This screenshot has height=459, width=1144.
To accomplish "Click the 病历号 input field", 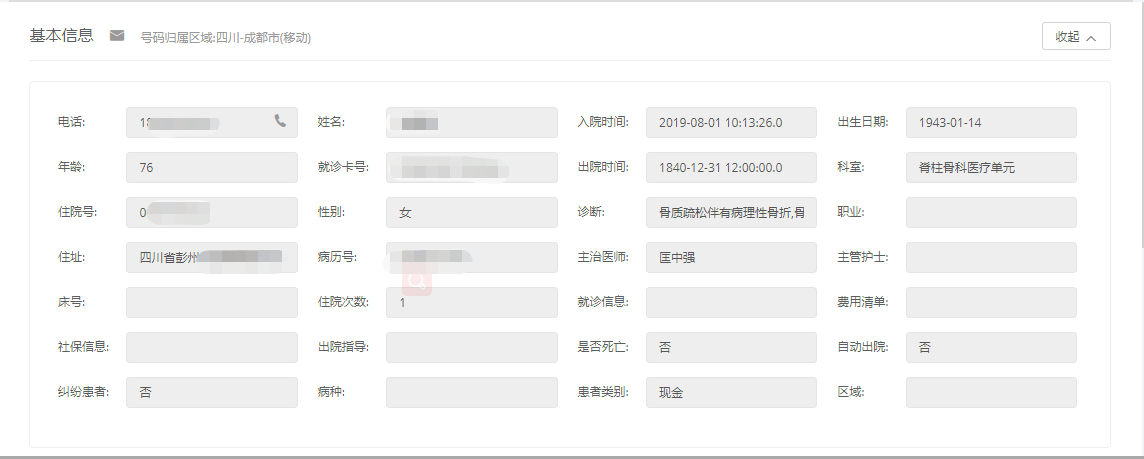I will click(x=471, y=258).
